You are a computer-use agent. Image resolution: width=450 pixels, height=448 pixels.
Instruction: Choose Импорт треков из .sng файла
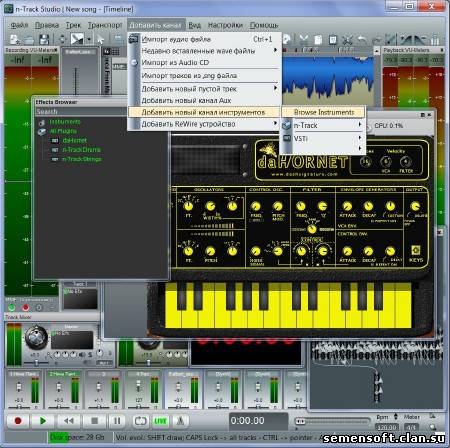coord(204,76)
